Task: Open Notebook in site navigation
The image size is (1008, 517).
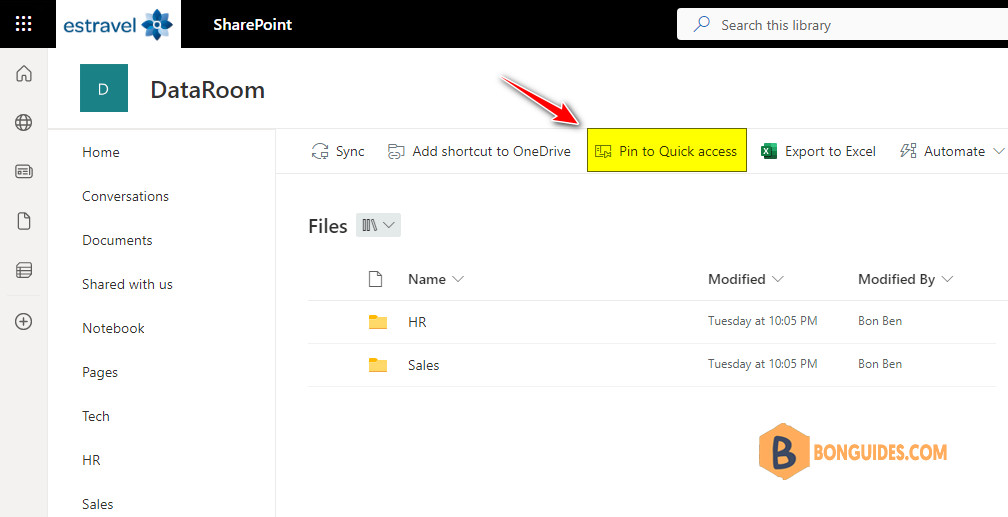Action: coord(113,328)
